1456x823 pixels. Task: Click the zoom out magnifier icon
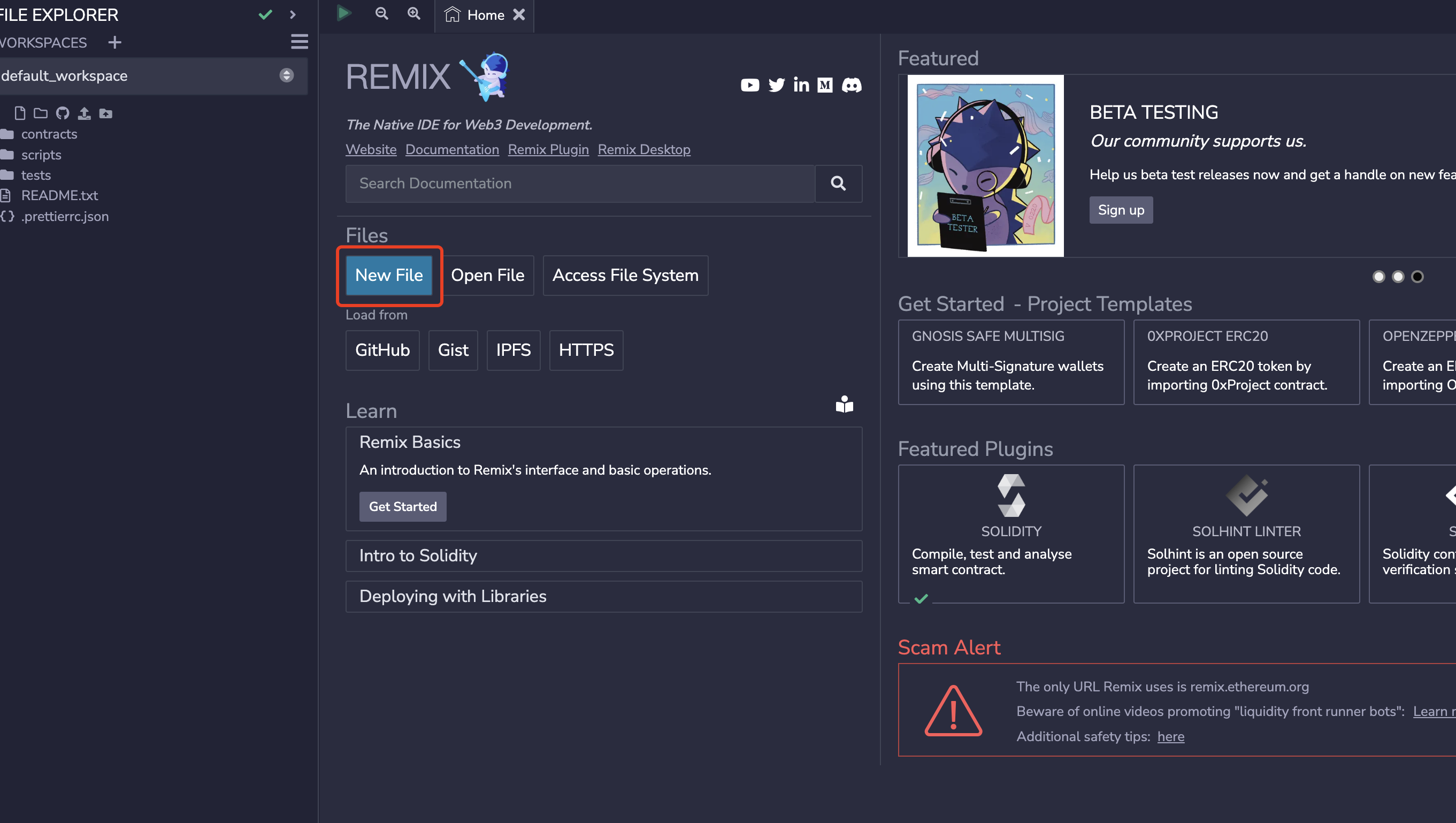(382, 13)
